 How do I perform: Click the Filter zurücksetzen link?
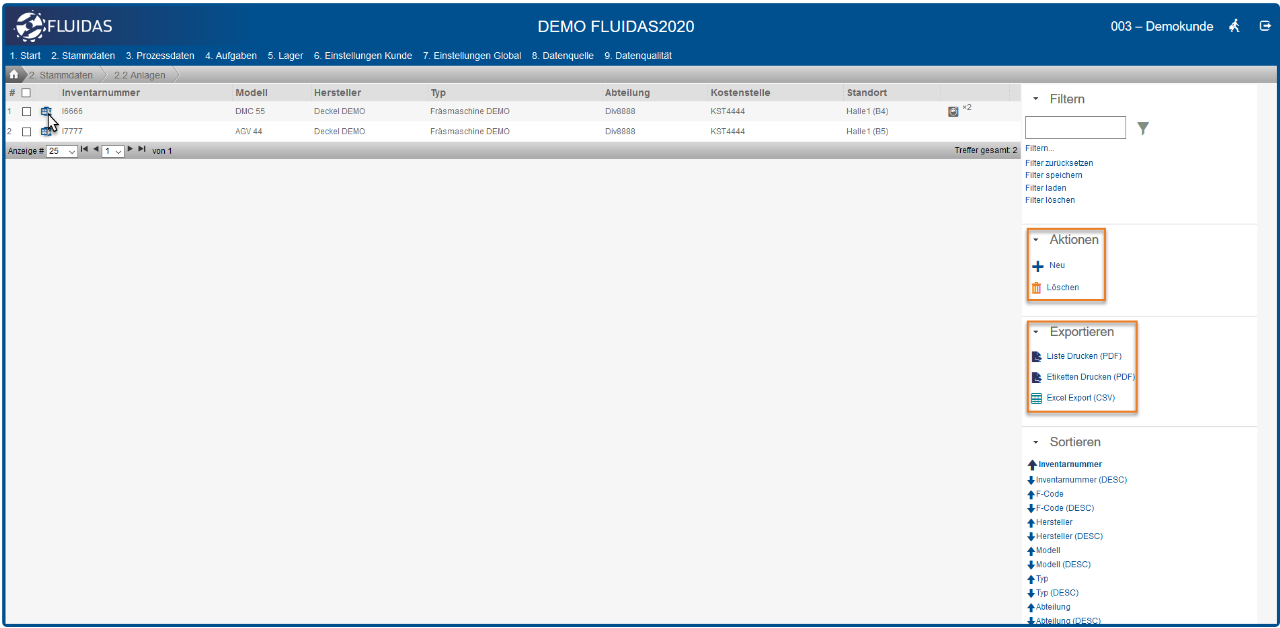1058,163
